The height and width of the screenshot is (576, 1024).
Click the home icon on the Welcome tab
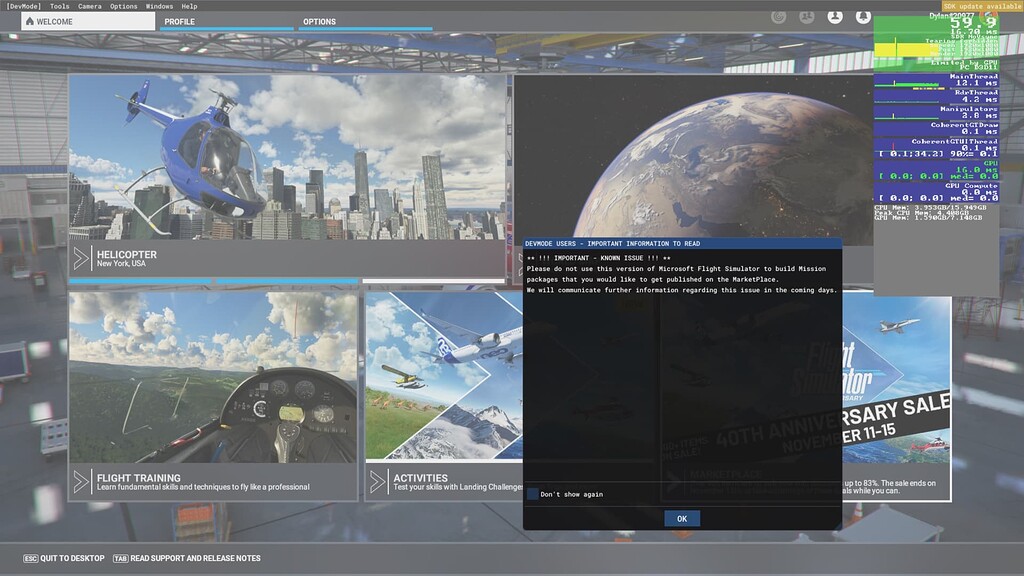coord(29,21)
